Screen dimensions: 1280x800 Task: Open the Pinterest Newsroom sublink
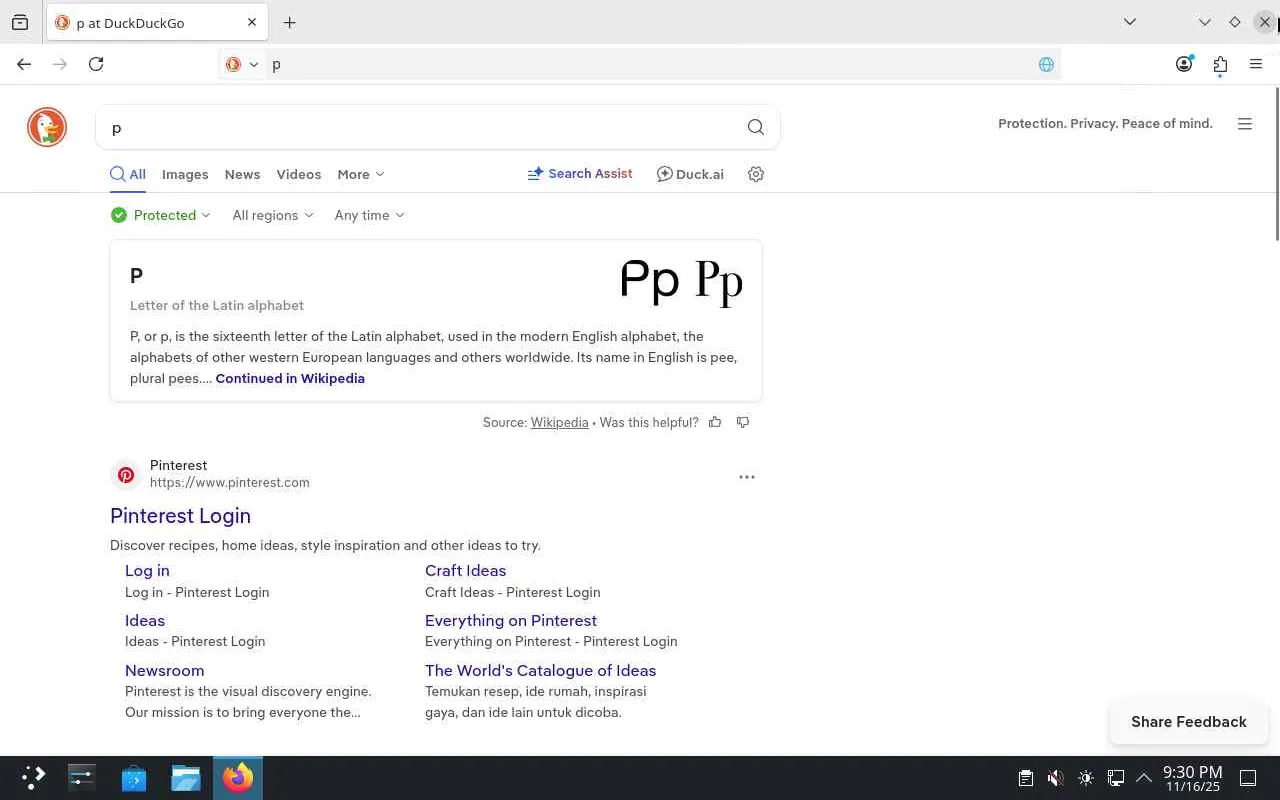(x=164, y=671)
